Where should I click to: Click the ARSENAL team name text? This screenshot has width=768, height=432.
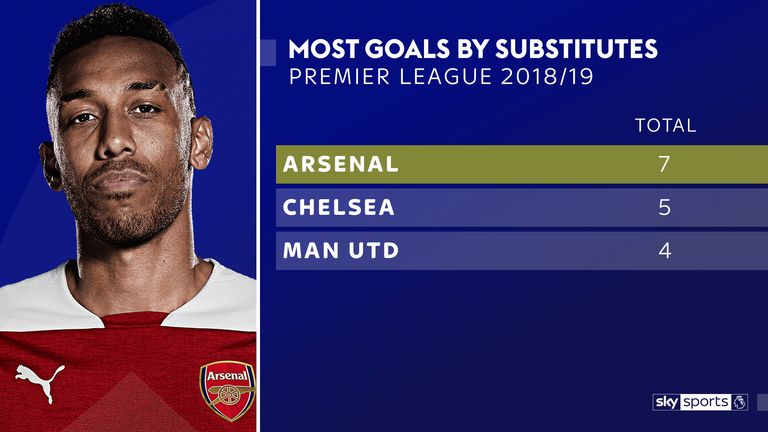click(341, 164)
